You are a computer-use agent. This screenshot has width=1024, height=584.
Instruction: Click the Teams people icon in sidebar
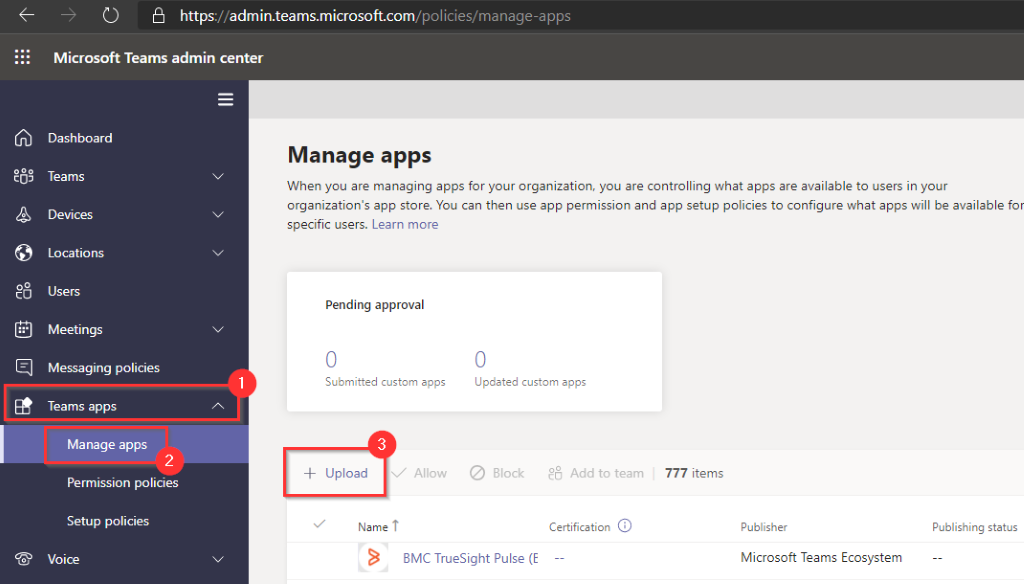point(24,176)
